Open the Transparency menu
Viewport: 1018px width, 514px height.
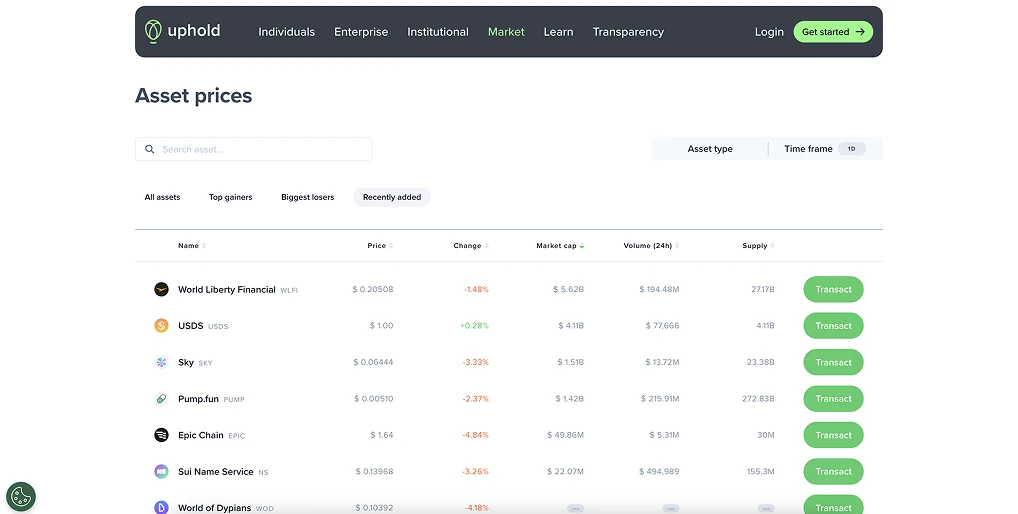click(x=628, y=32)
